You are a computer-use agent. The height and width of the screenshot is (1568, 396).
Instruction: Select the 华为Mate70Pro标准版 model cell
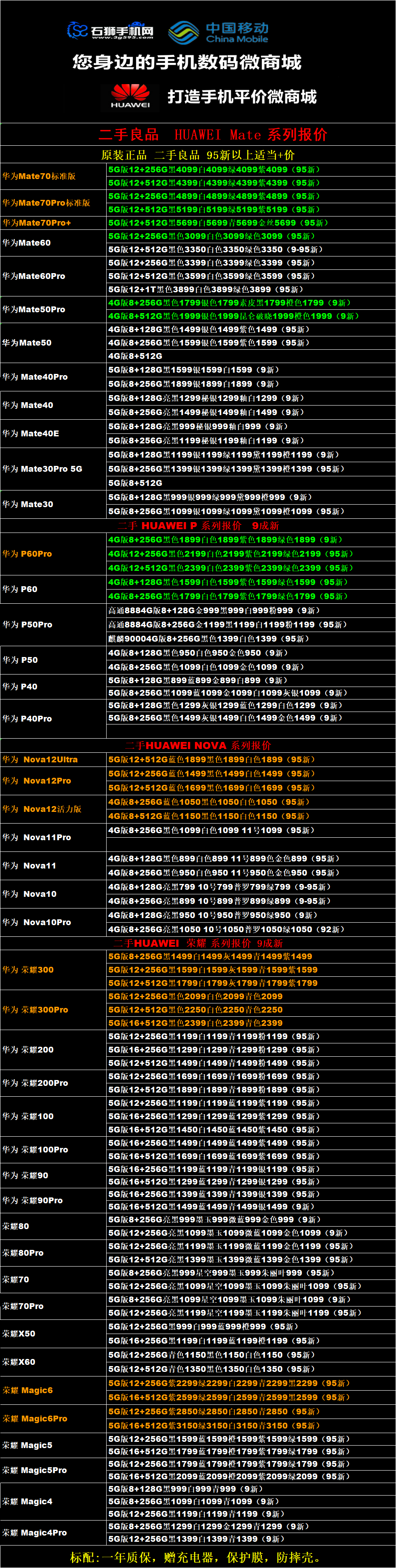pos(54,203)
